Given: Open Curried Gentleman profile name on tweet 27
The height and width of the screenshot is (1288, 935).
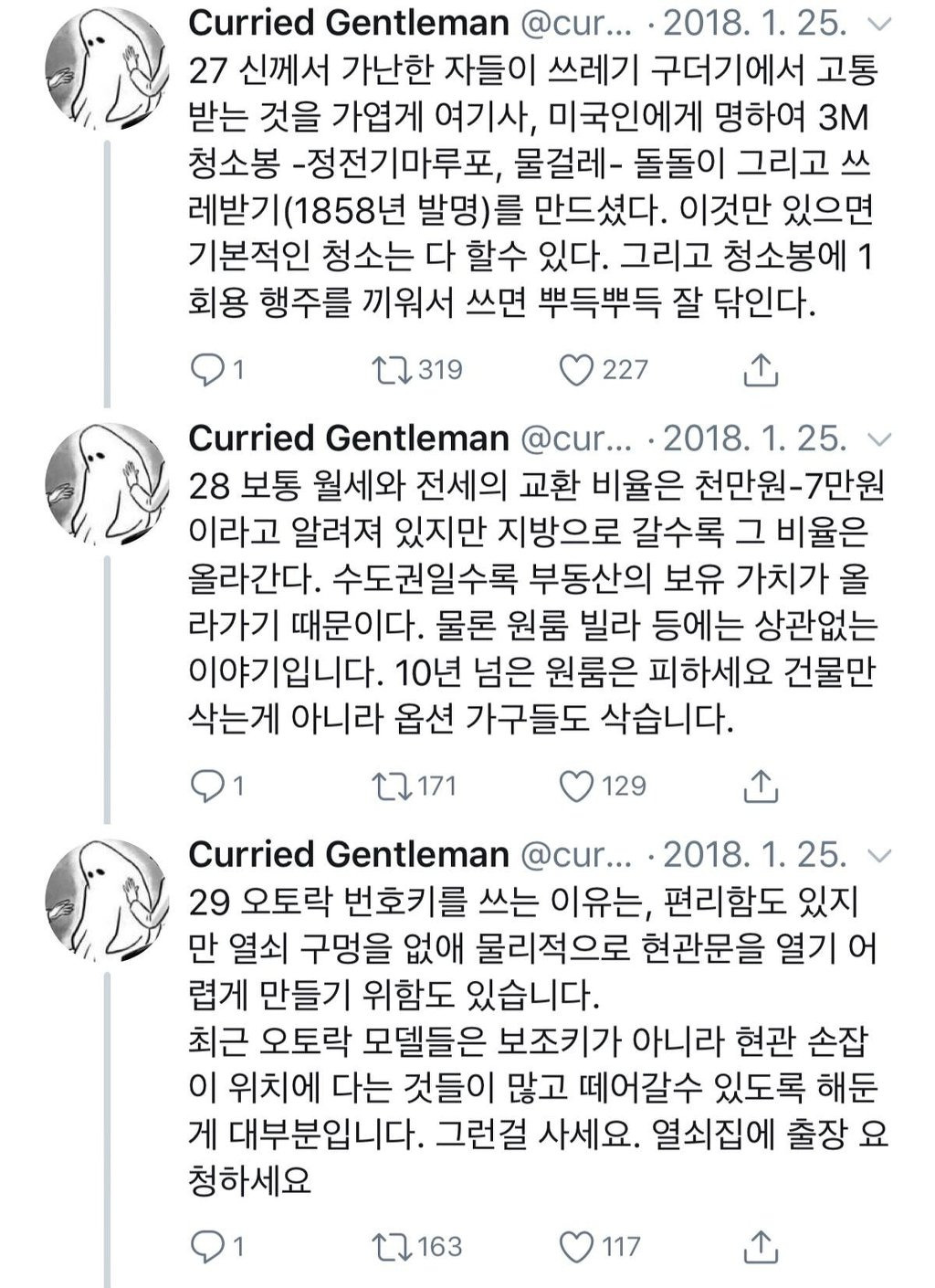Looking at the screenshot, I should point(349,24).
